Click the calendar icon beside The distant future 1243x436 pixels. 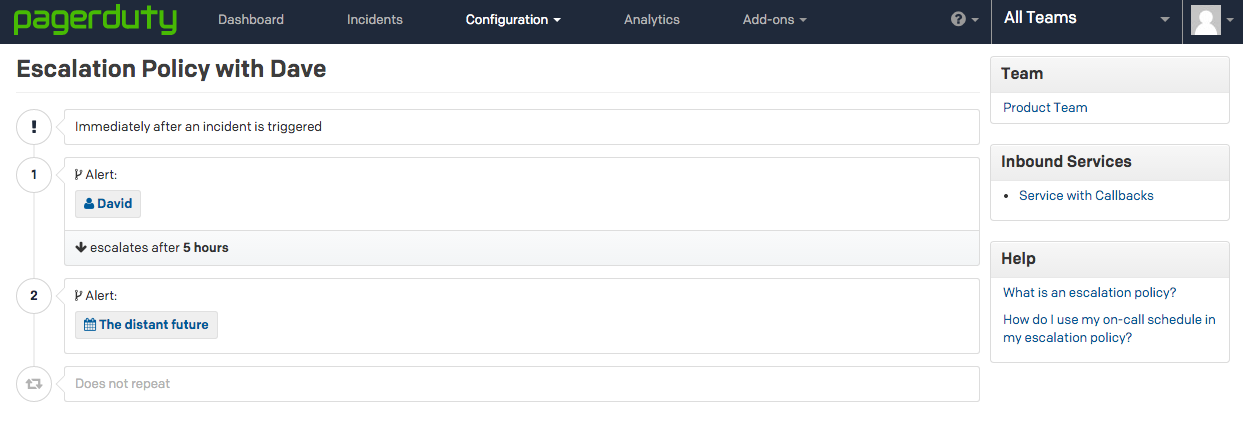[90, 325]
